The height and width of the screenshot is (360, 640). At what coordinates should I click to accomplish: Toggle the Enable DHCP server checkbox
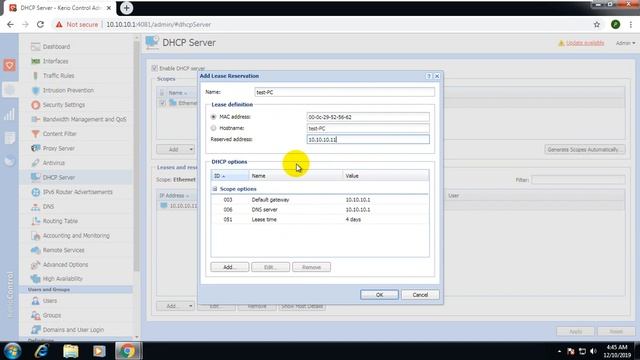154,68
